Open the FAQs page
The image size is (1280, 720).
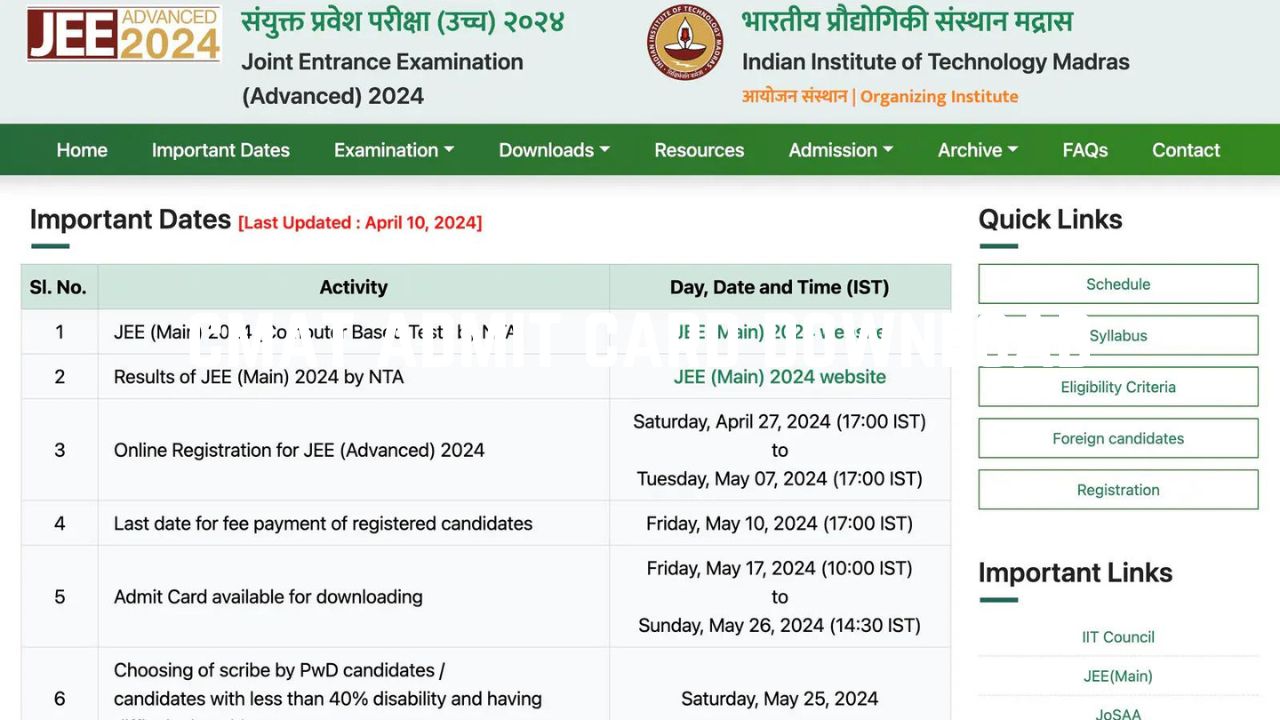coord(1085,150)
